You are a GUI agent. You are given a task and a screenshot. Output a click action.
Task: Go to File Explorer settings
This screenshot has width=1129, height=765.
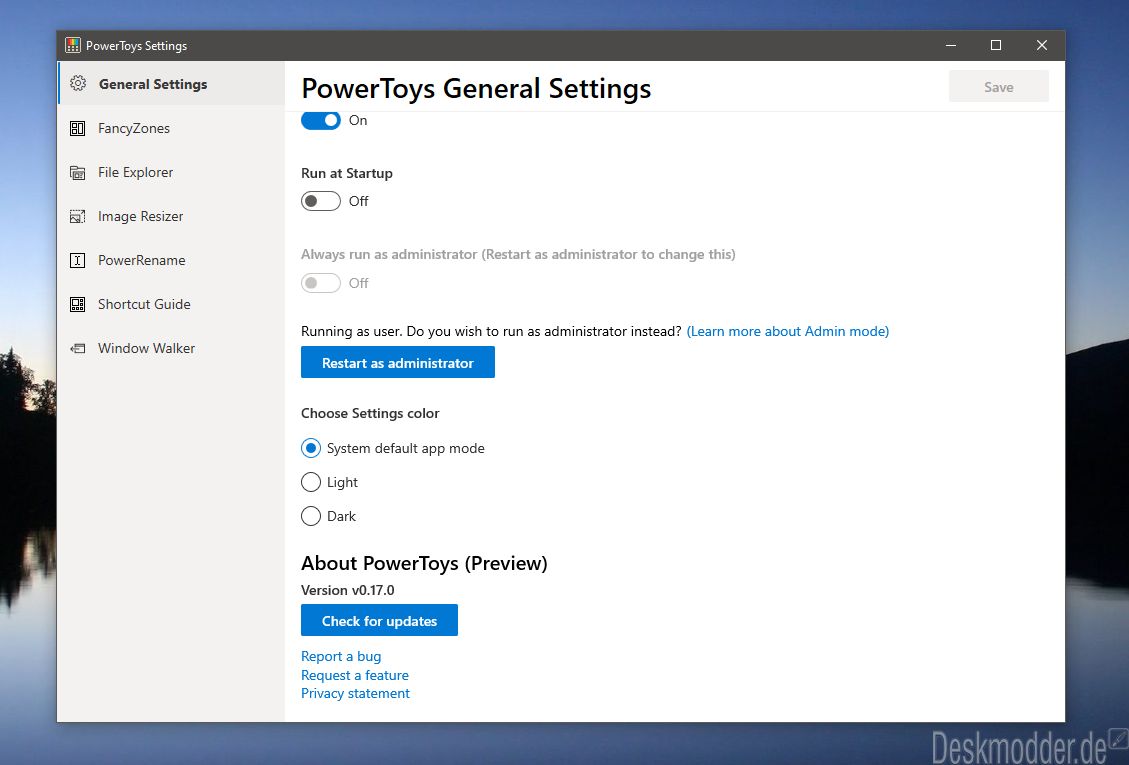coord(171,172)
